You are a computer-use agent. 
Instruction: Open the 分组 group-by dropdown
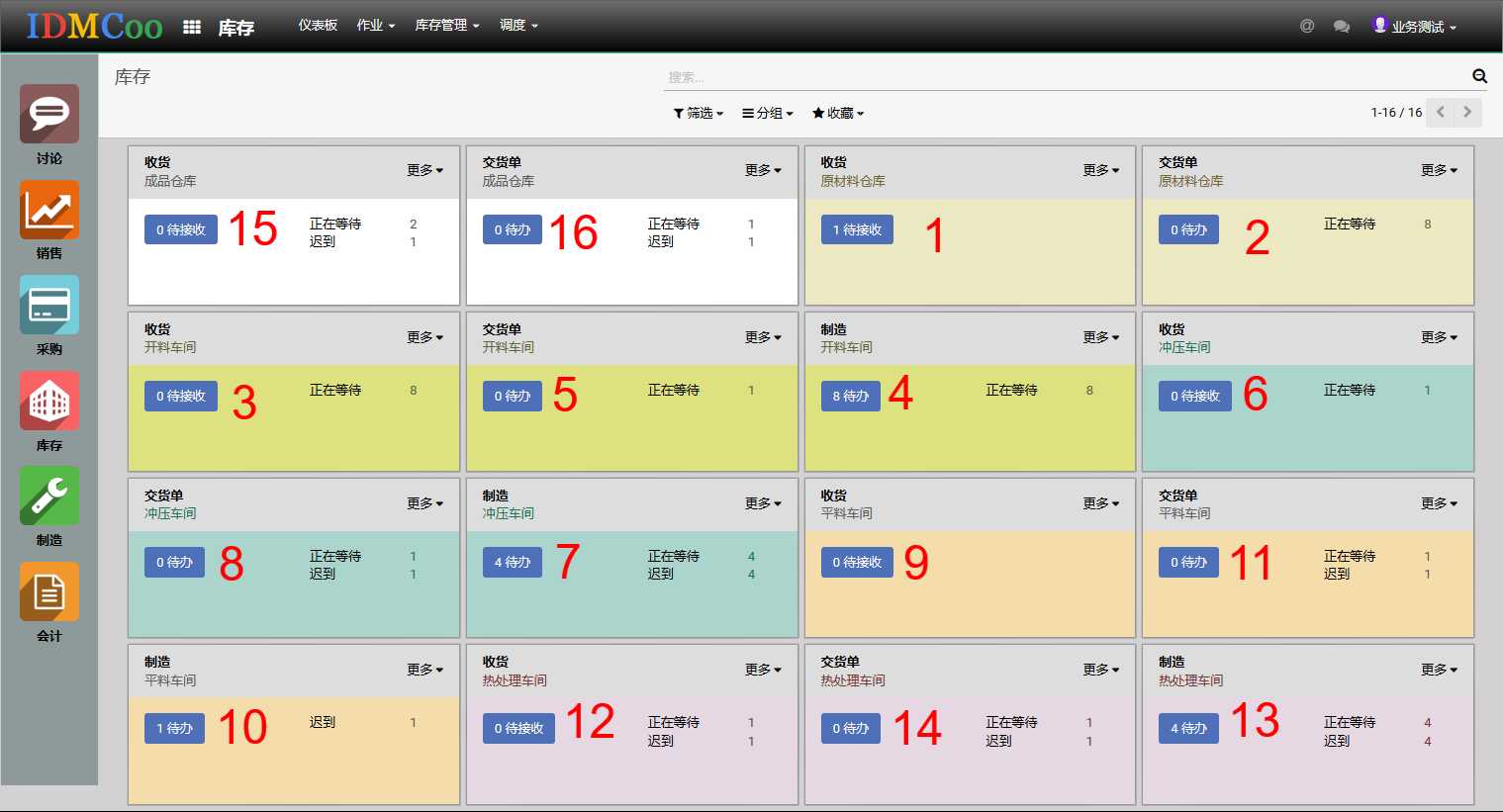768,113
